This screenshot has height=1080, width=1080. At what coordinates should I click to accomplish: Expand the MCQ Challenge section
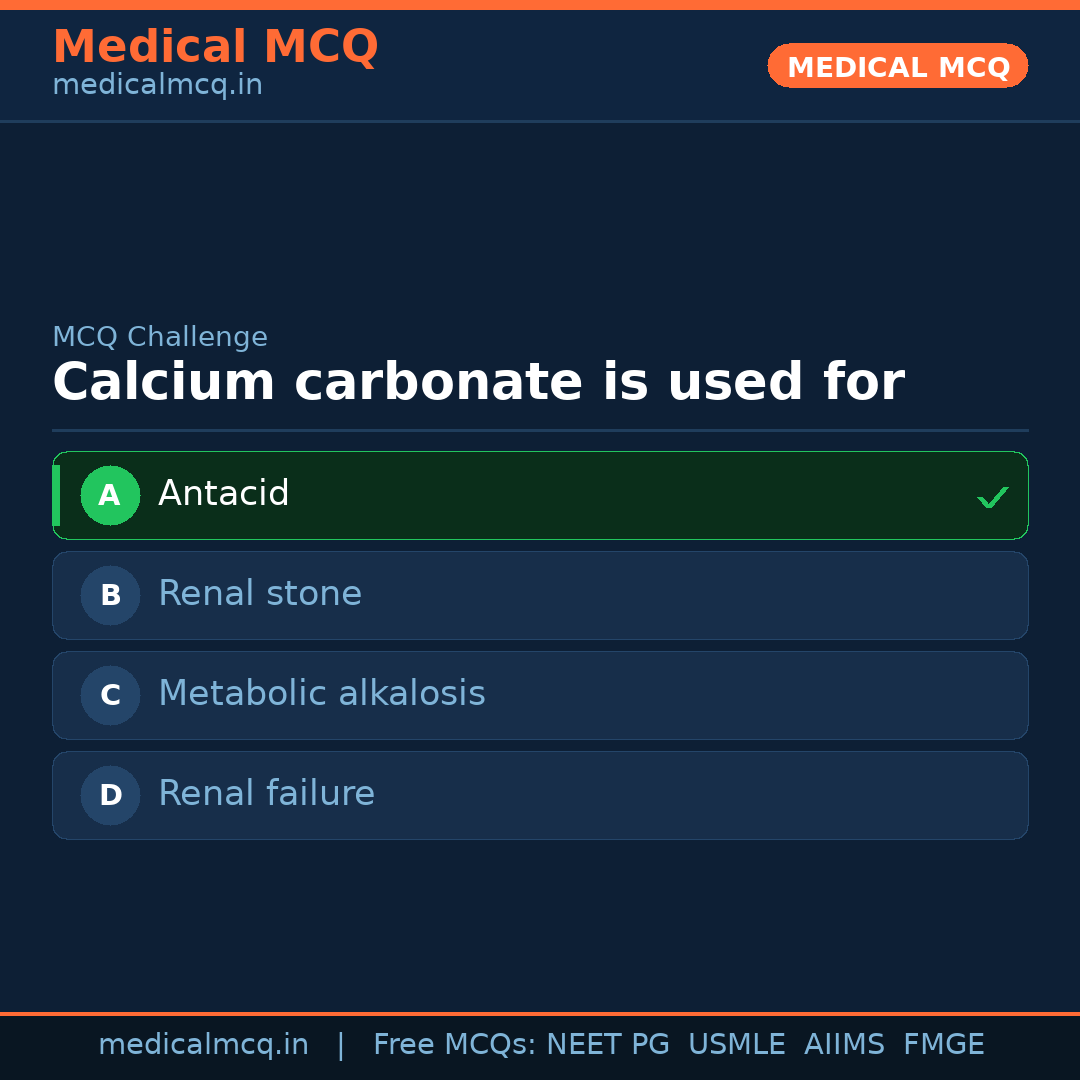point(160,337)
